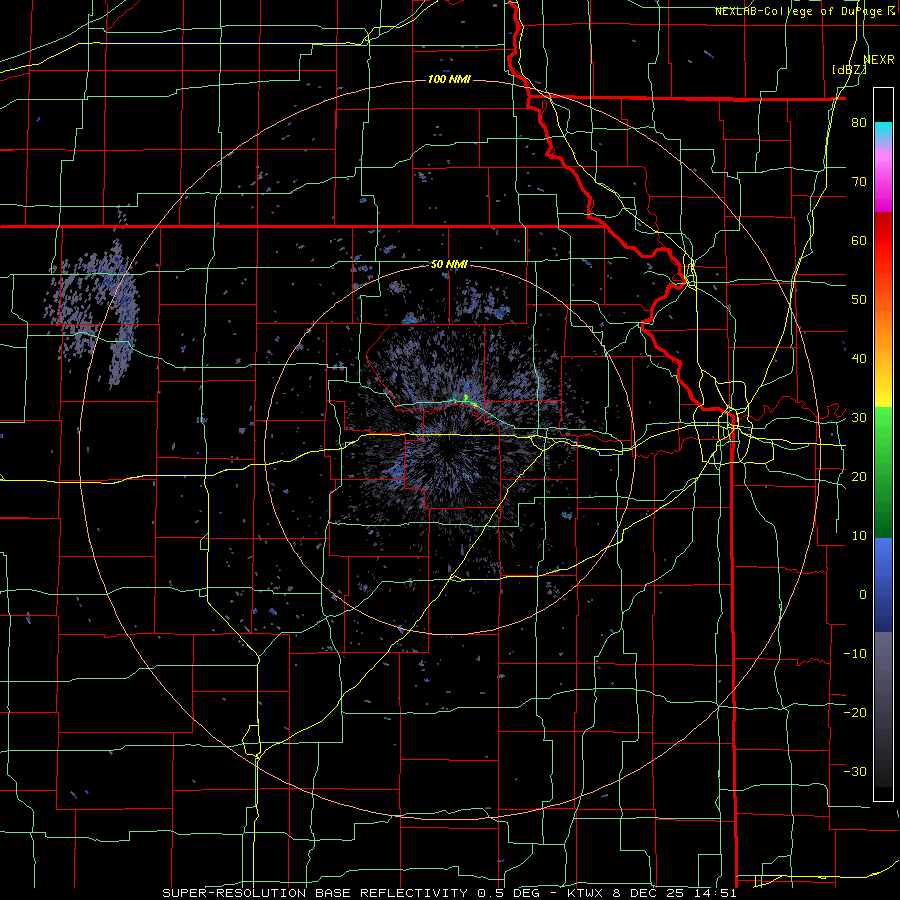This screenshot has height=900, width=900.
Task: Click the cyan segment of the reflectivity color bar
Action: click(x=883, y=130)
